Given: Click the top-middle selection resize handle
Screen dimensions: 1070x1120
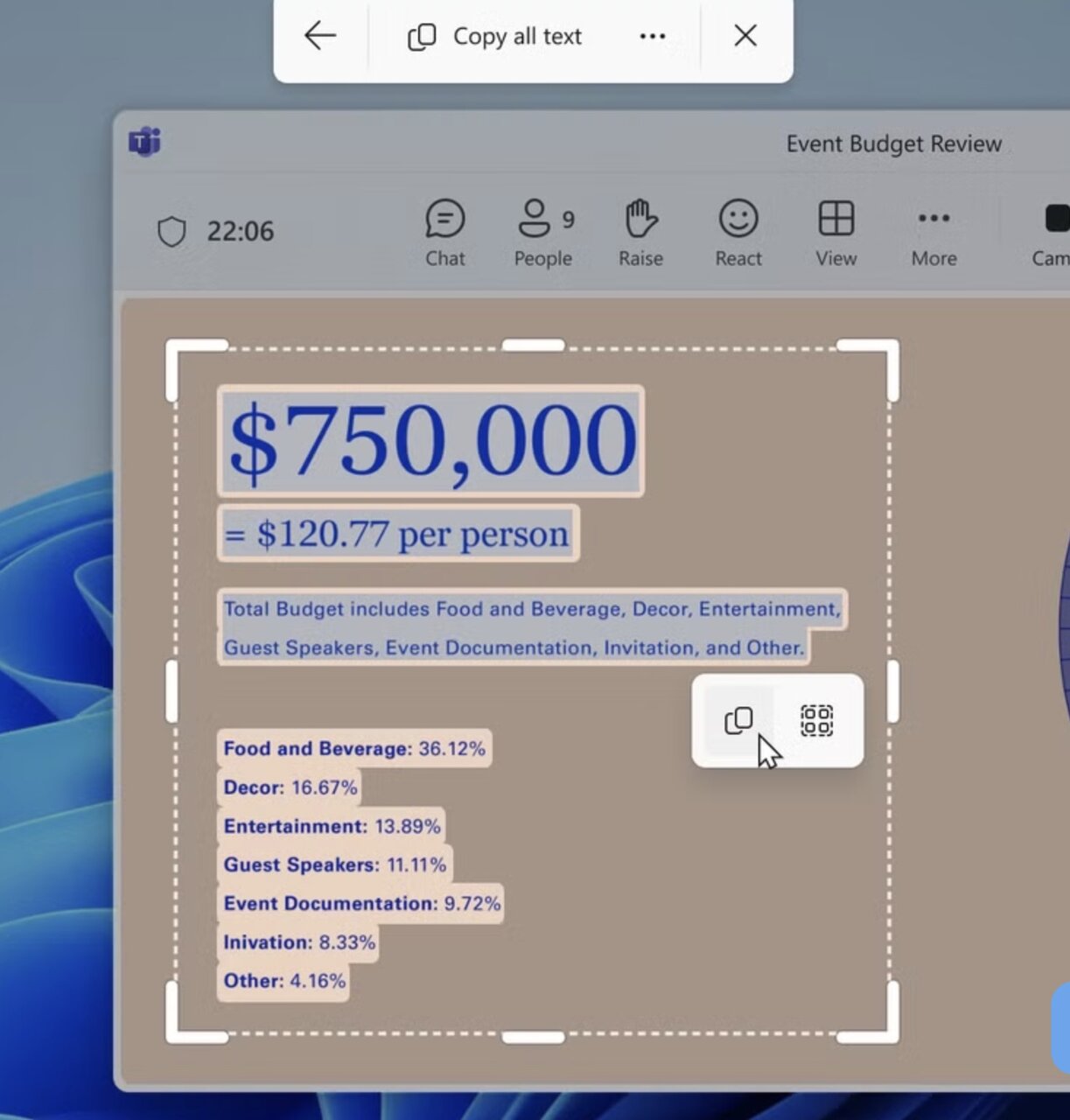Looking at the screenshot, I should (534, 346).
